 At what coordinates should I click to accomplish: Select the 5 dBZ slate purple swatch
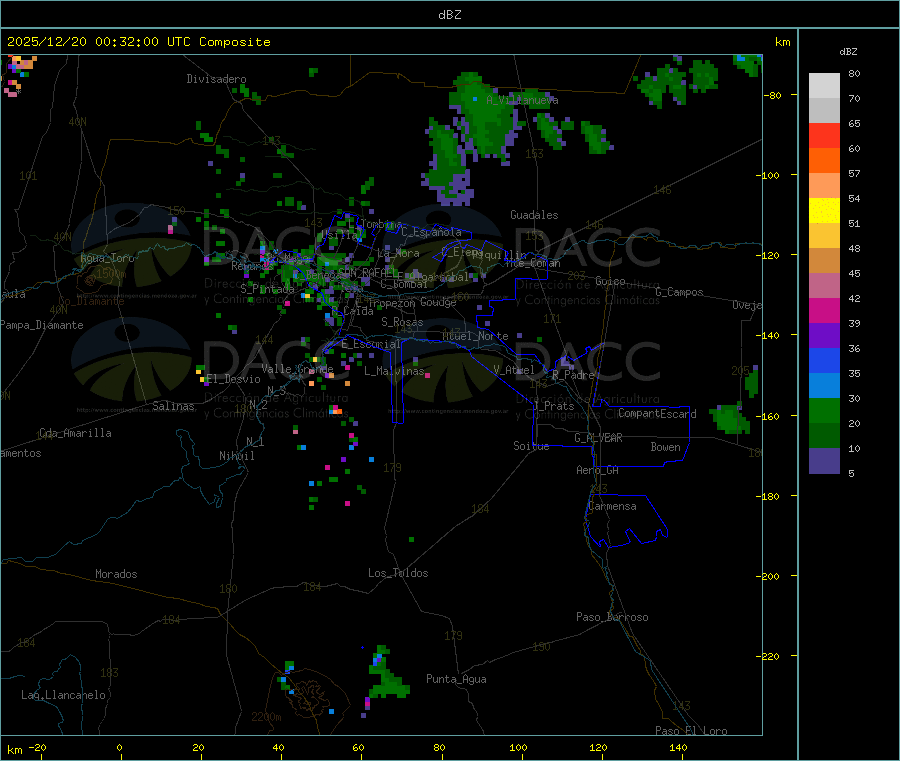824,461
